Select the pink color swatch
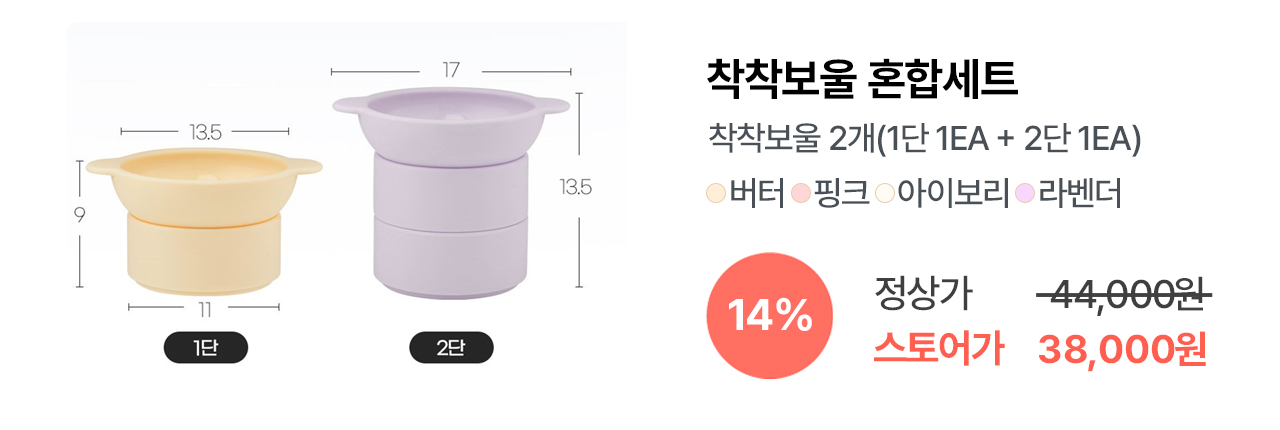 coord(801,193)
